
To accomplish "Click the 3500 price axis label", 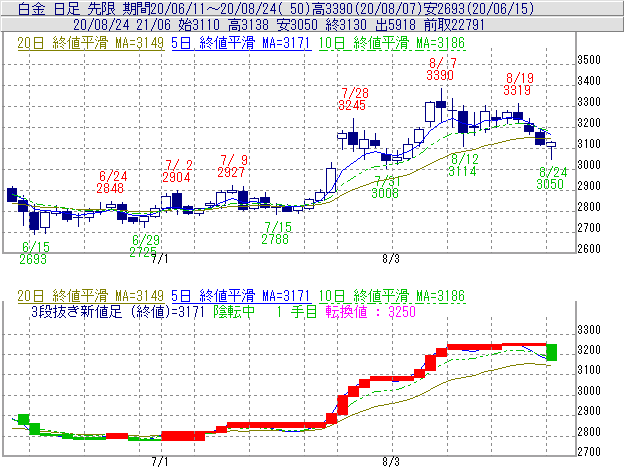I will pos(589,60).
